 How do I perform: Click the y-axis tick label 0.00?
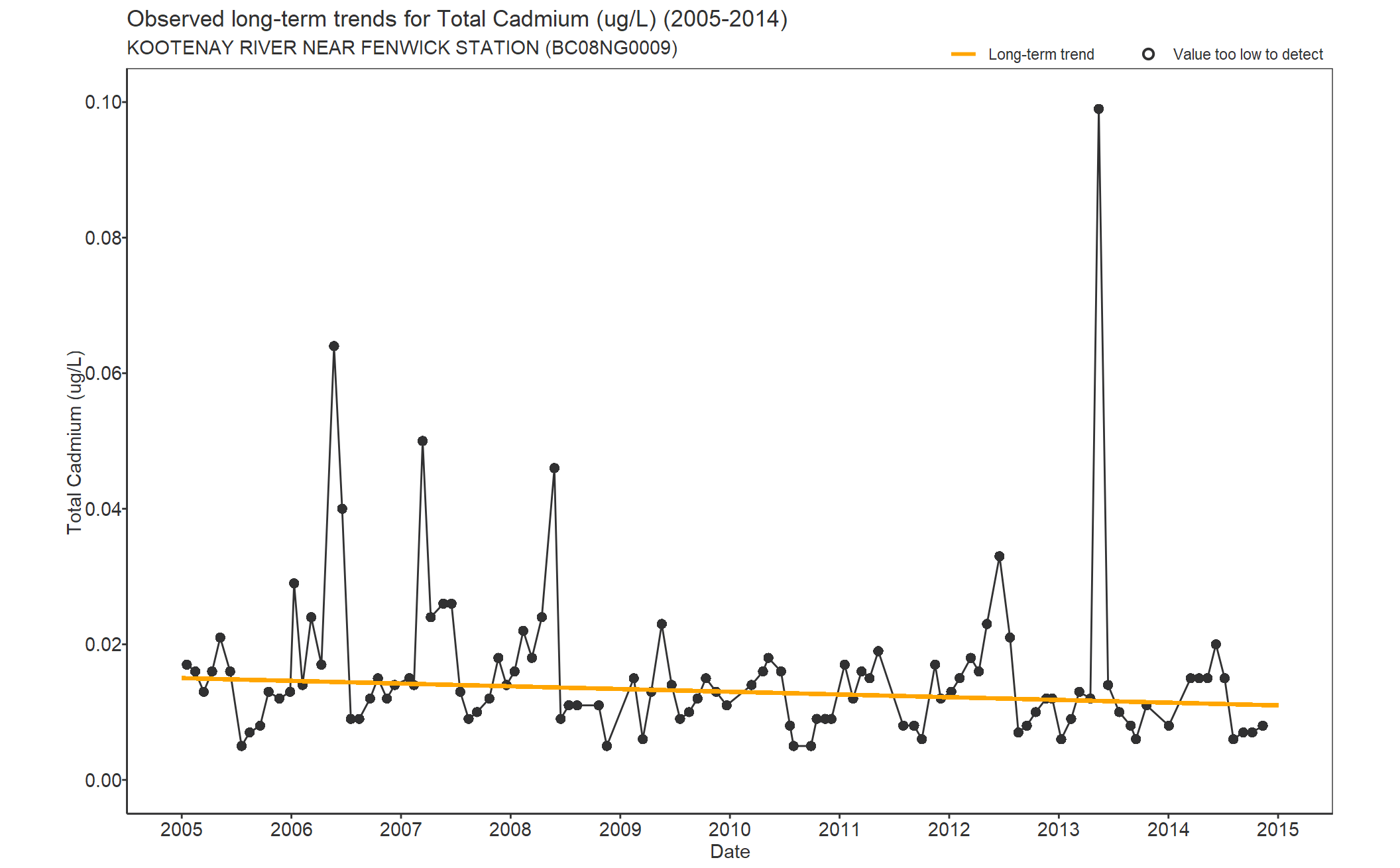(x=103, y=780)
